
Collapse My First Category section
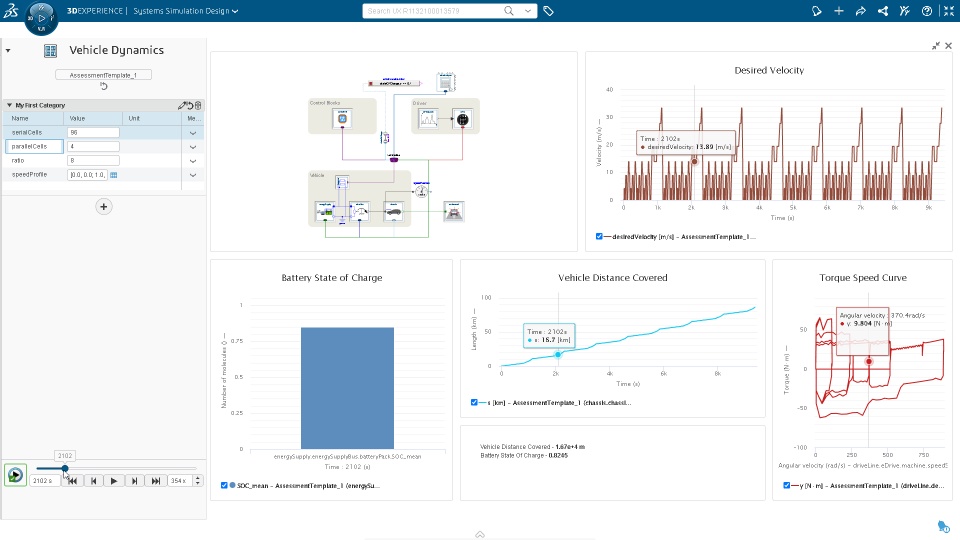(9, 105)
